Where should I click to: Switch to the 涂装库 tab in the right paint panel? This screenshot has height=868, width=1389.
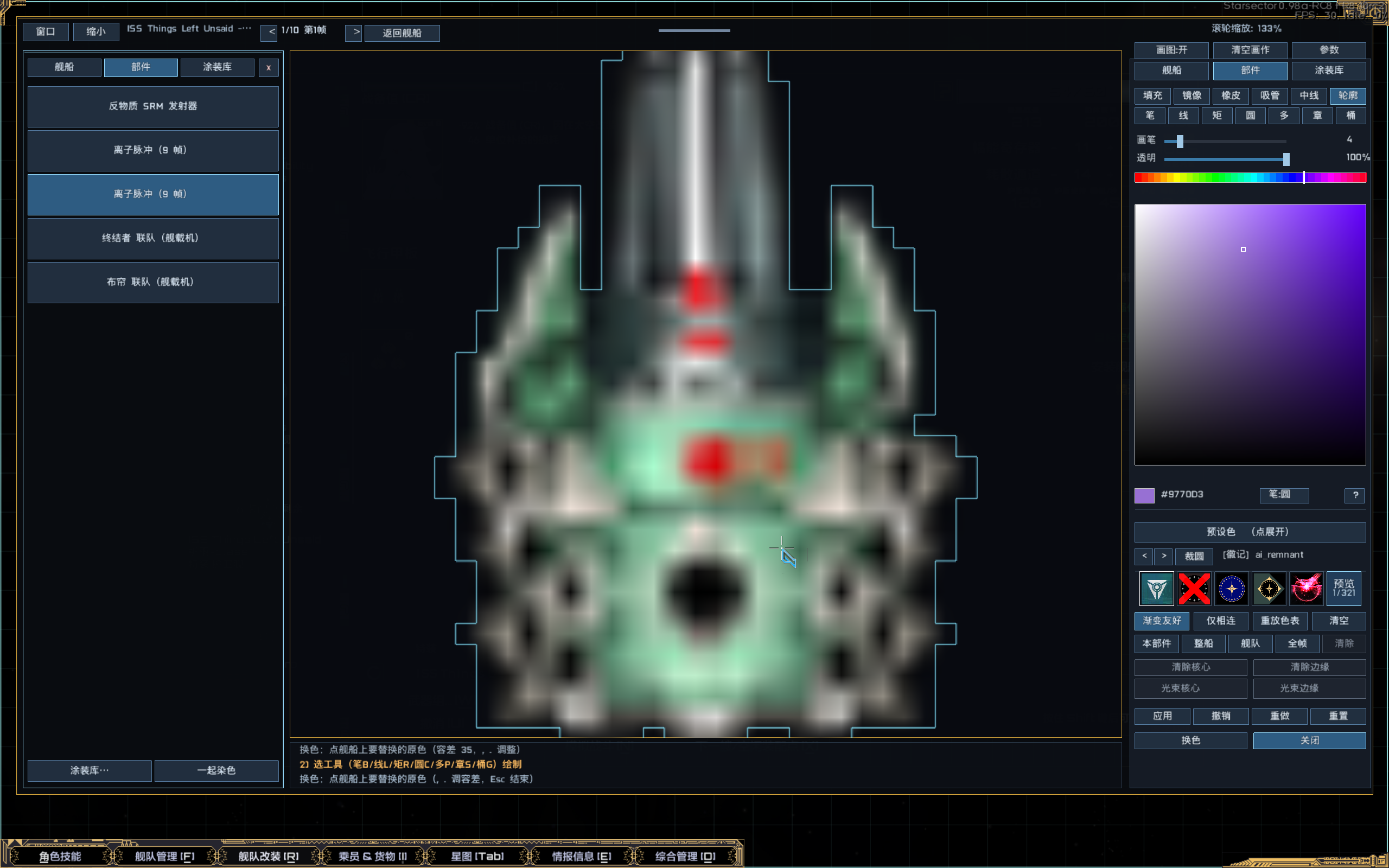tap(1329, 71)
